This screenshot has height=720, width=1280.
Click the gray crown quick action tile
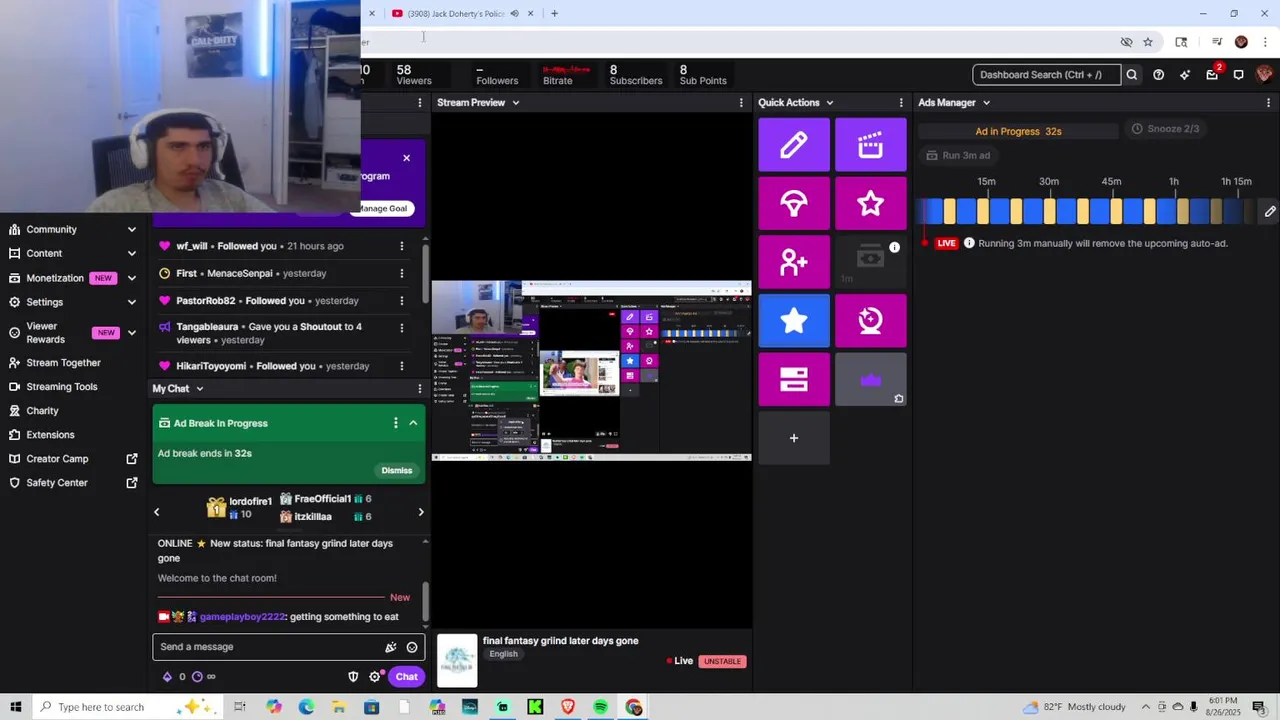[x=870, y=379]
